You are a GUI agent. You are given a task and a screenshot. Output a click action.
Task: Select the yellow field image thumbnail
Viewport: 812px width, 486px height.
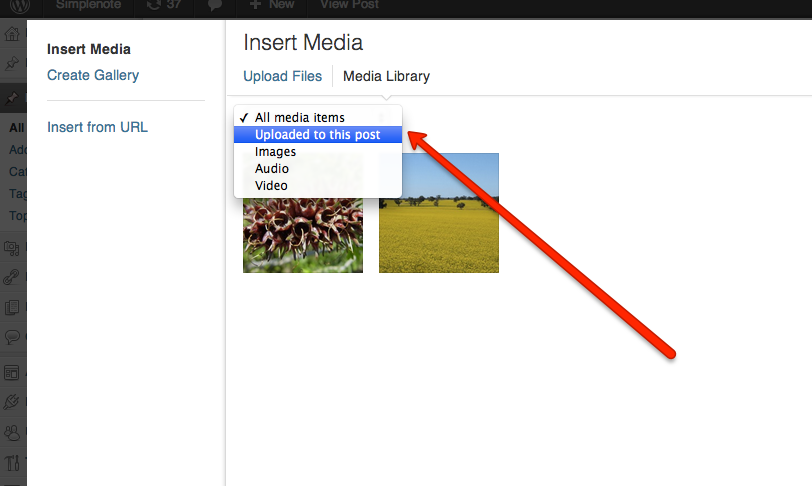click(439, 213)
